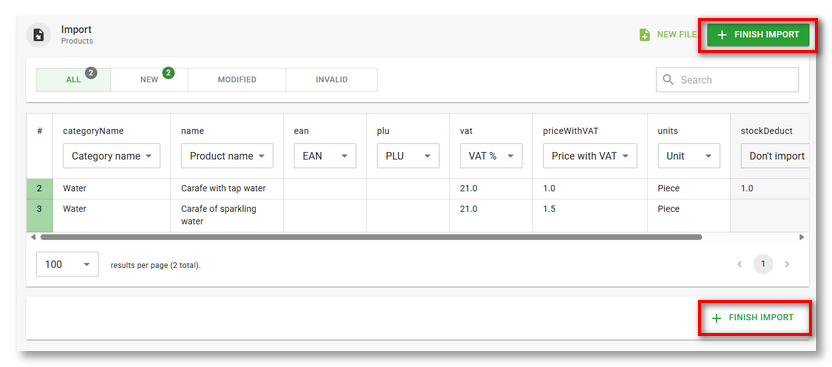Image resolution: width=832 pixels, height=367 pixels.
Task: Open the Category name mapping dropdown
Action: pyautogui.click(x=111, y=156)
